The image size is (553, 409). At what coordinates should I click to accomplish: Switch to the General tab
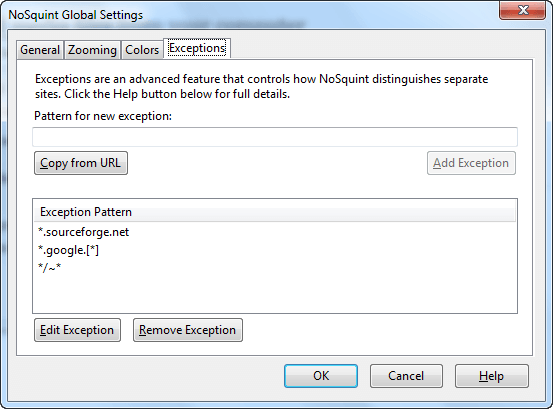click(40, 50)
